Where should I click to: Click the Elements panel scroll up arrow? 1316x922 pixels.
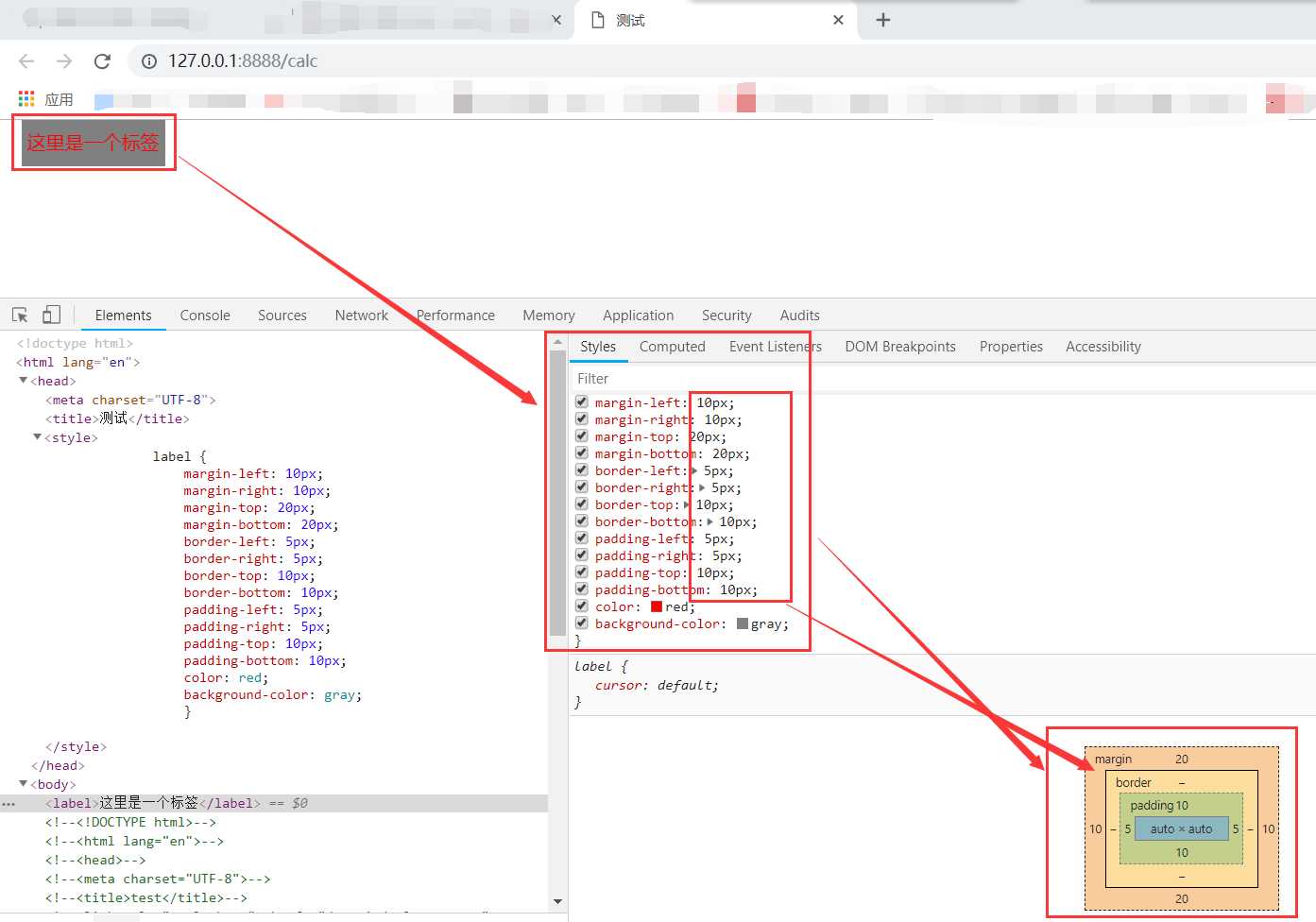[557, 342]
